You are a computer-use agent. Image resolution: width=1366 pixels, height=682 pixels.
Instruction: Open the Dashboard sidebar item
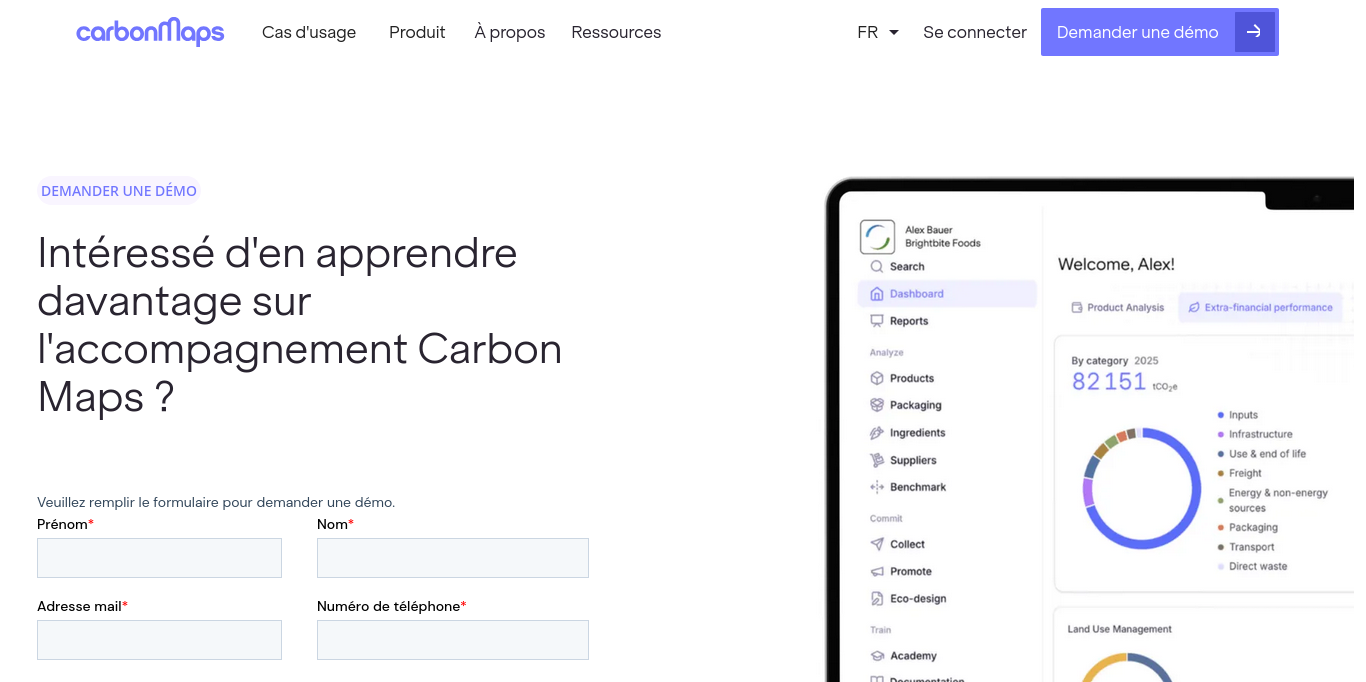(x=875, y=293)
